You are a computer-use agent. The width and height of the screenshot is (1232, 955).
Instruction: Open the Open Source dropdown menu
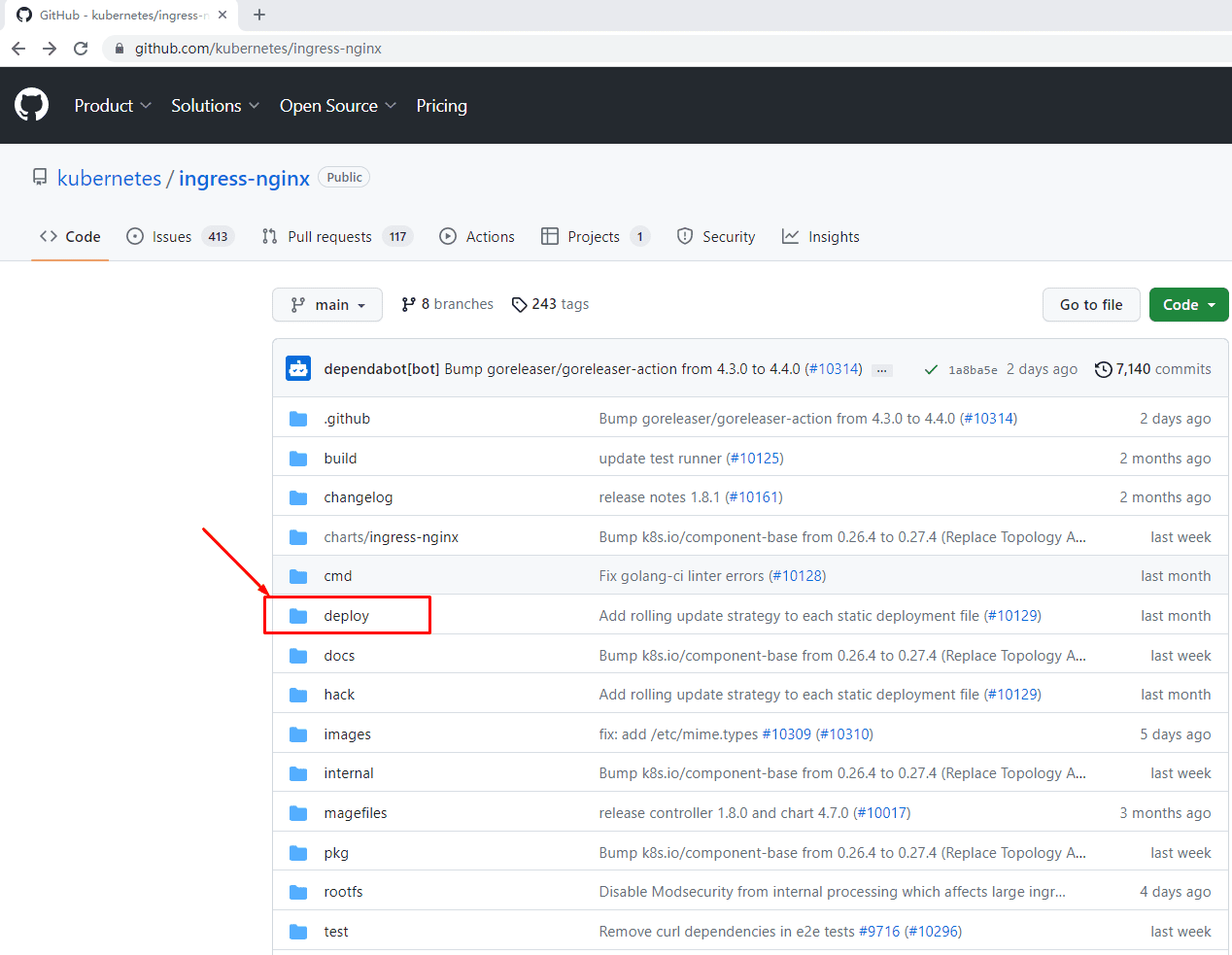(338, 106)
